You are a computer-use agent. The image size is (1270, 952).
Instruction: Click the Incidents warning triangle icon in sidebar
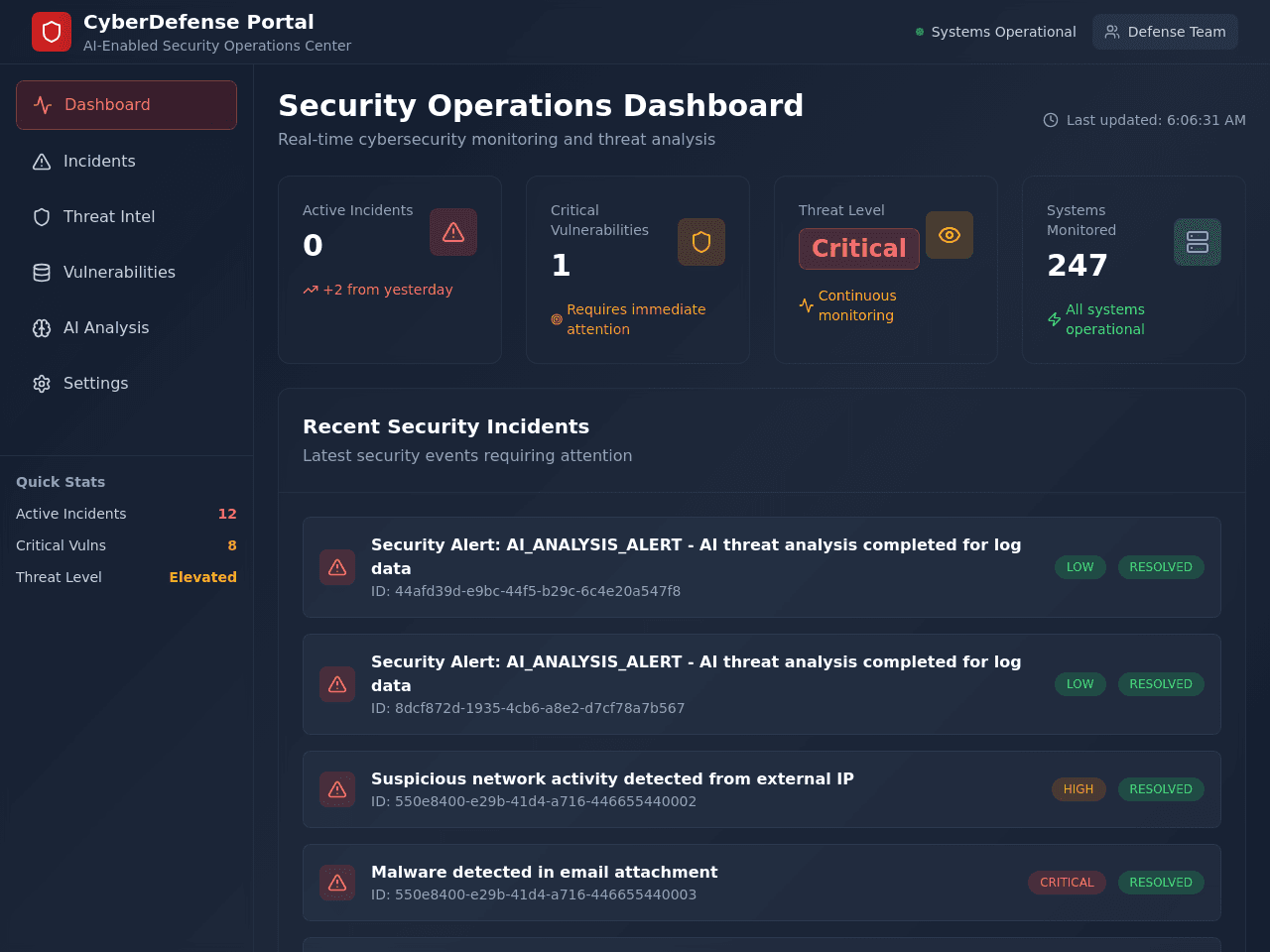point(42,162)
